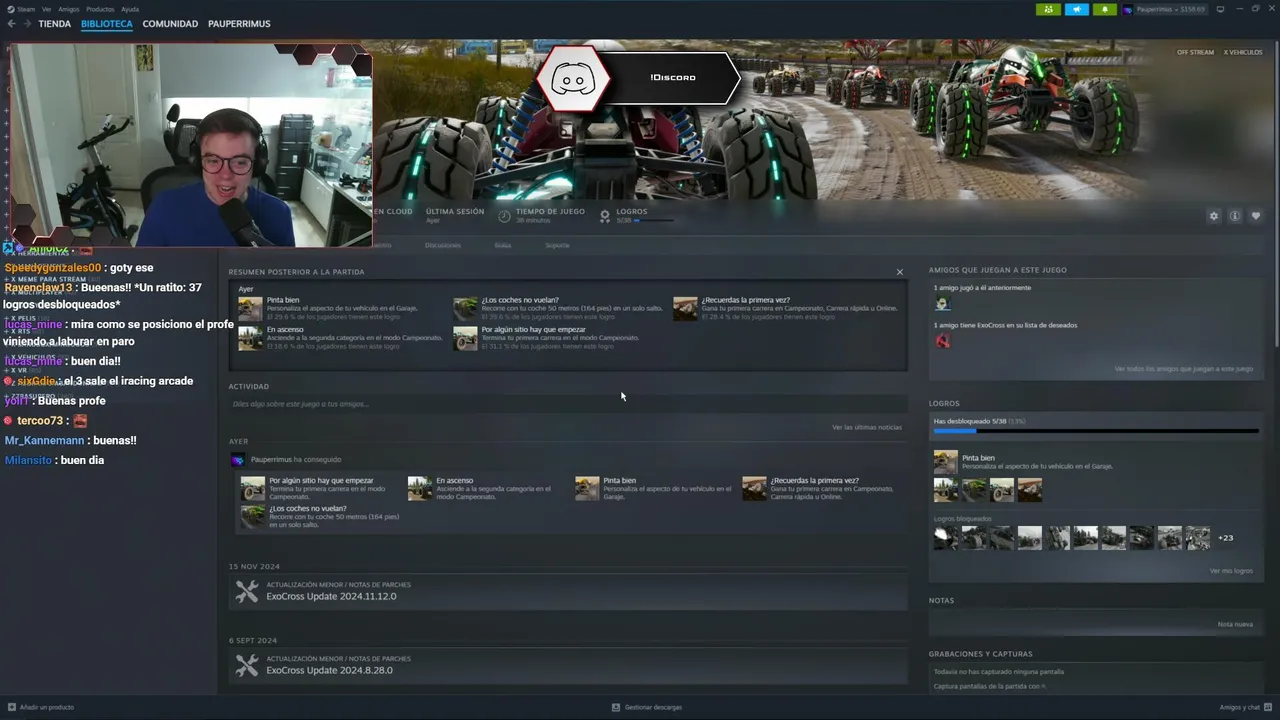Click the Has desbloqueado 5/38 progress bar

pyautogui.click(x=1096, y=431)
